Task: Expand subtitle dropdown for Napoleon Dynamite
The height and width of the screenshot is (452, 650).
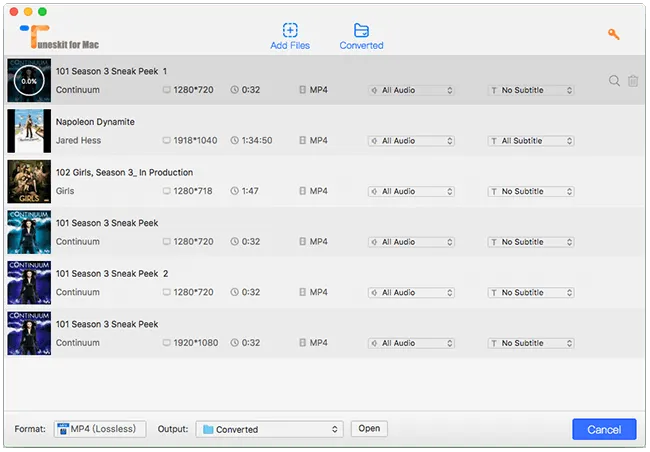Action: pos(530,141)
